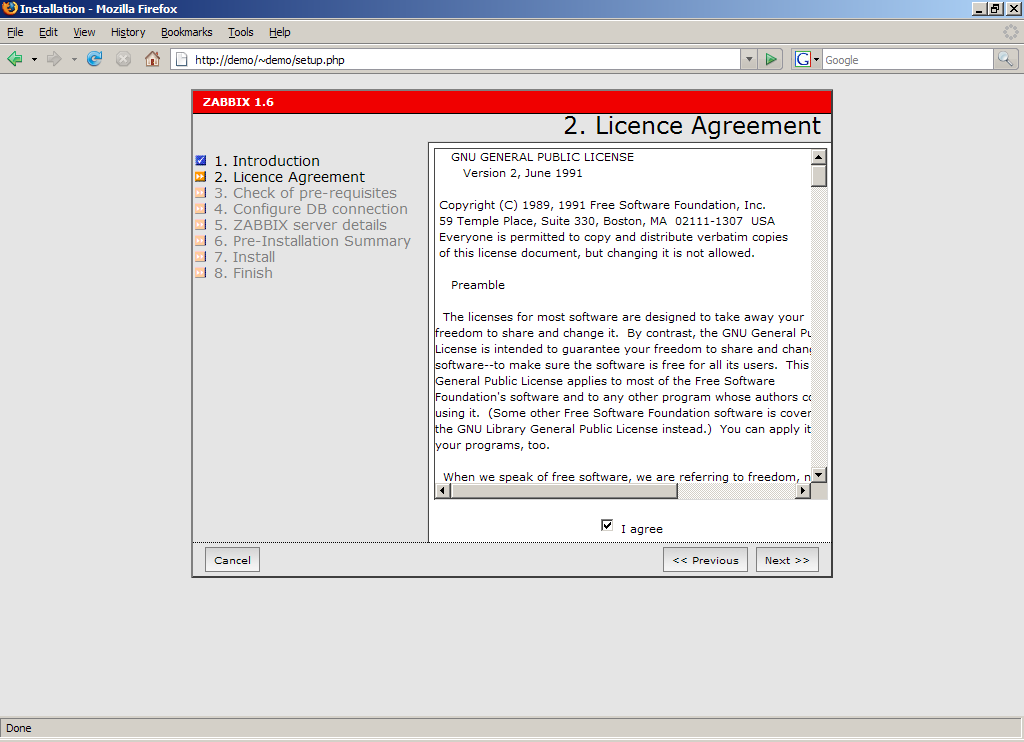Image resolution: width=1024 pixels, height=742 pixels.
Task: Click the Back arrow in Firefox toolbar
Action: click(14, 59)
